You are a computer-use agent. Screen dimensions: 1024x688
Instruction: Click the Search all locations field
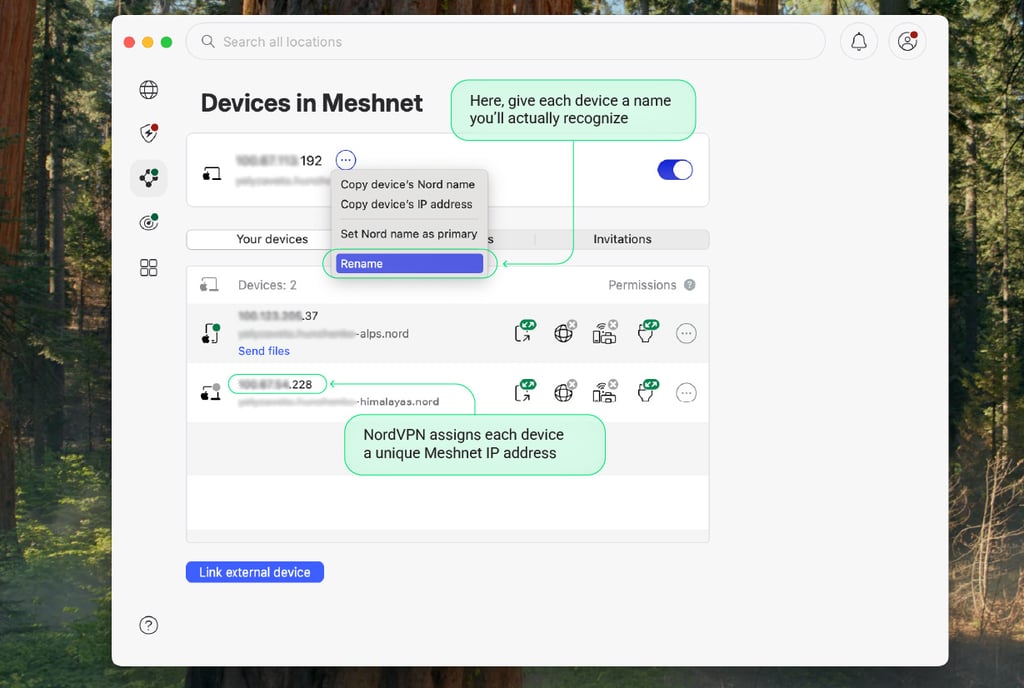pos(506,42)
